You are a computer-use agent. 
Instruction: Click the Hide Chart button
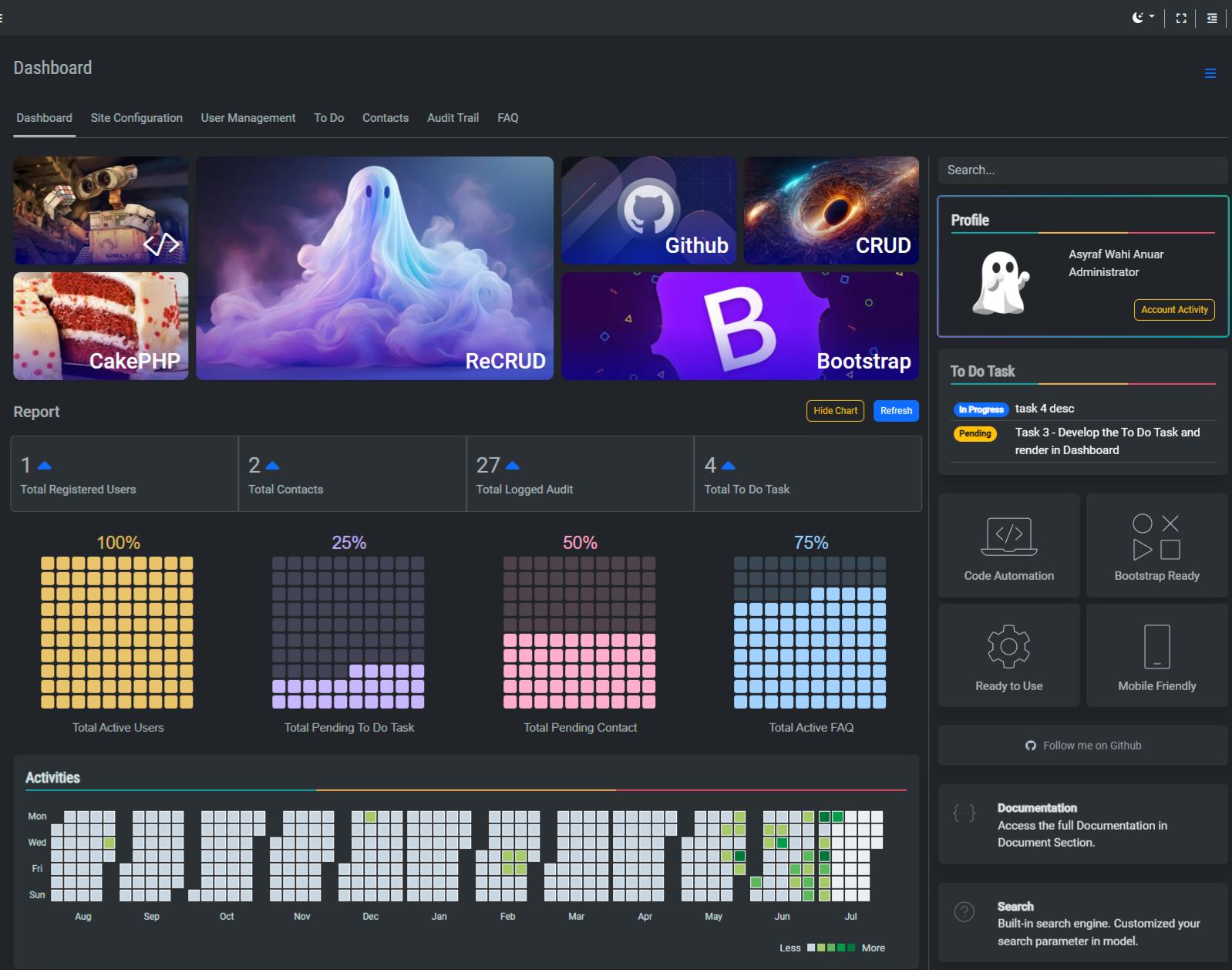point(835,411)
